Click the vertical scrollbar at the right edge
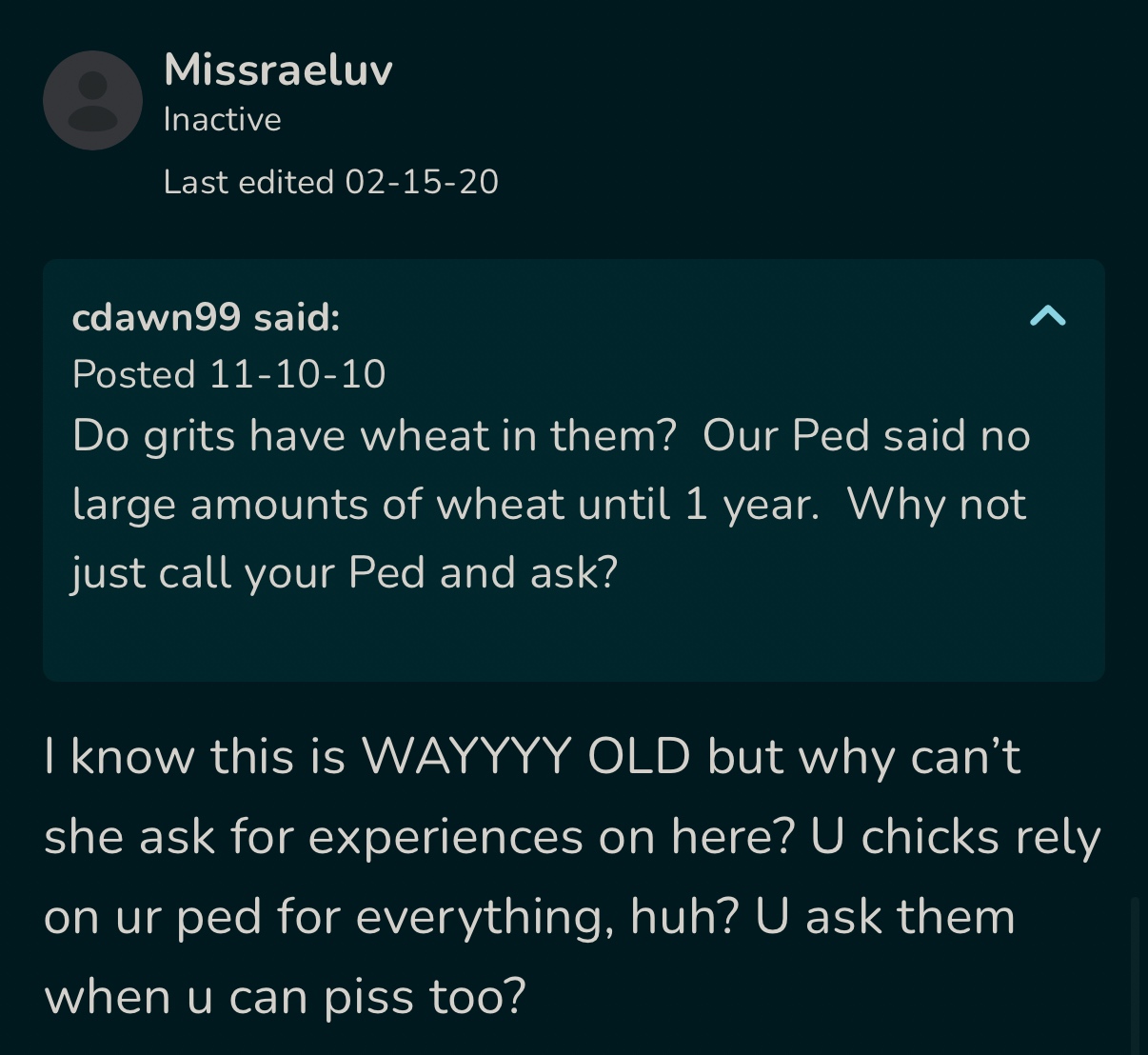This screenshot has height=1055, width=1148. [1134, 971]
